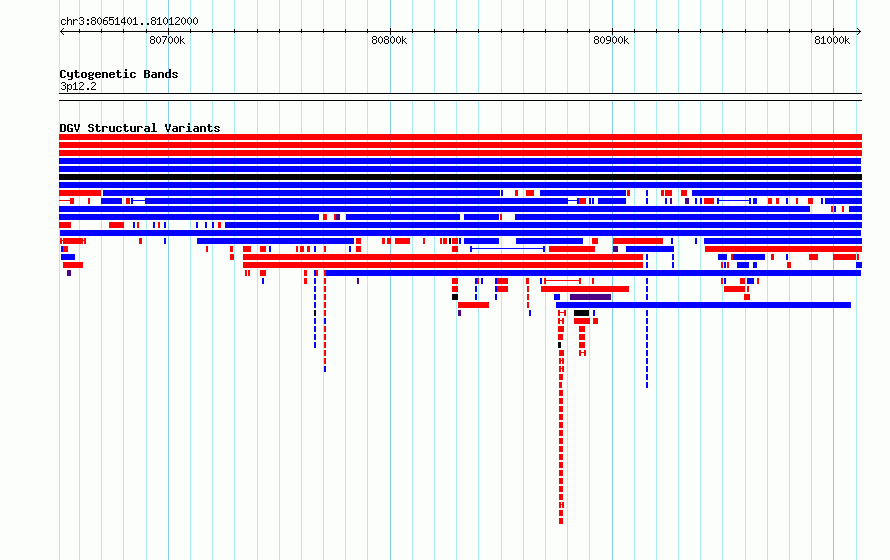Open the Cytogenetic Bands track title
Viewport: 890px width, 560px height.
119,74
